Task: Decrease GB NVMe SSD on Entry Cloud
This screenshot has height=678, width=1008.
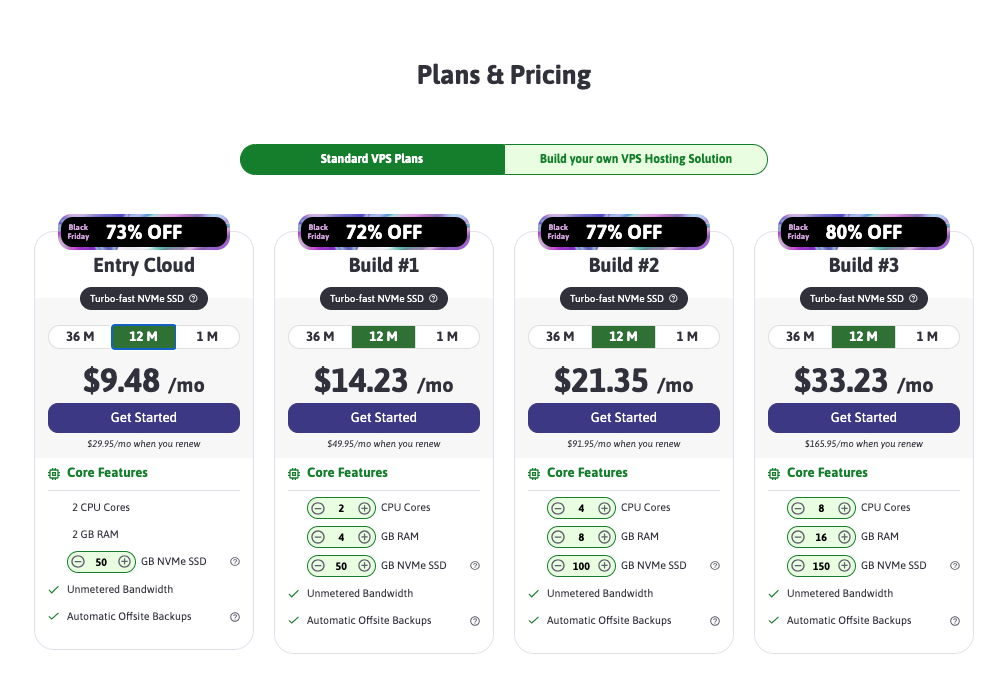Action: click(78, 562)
